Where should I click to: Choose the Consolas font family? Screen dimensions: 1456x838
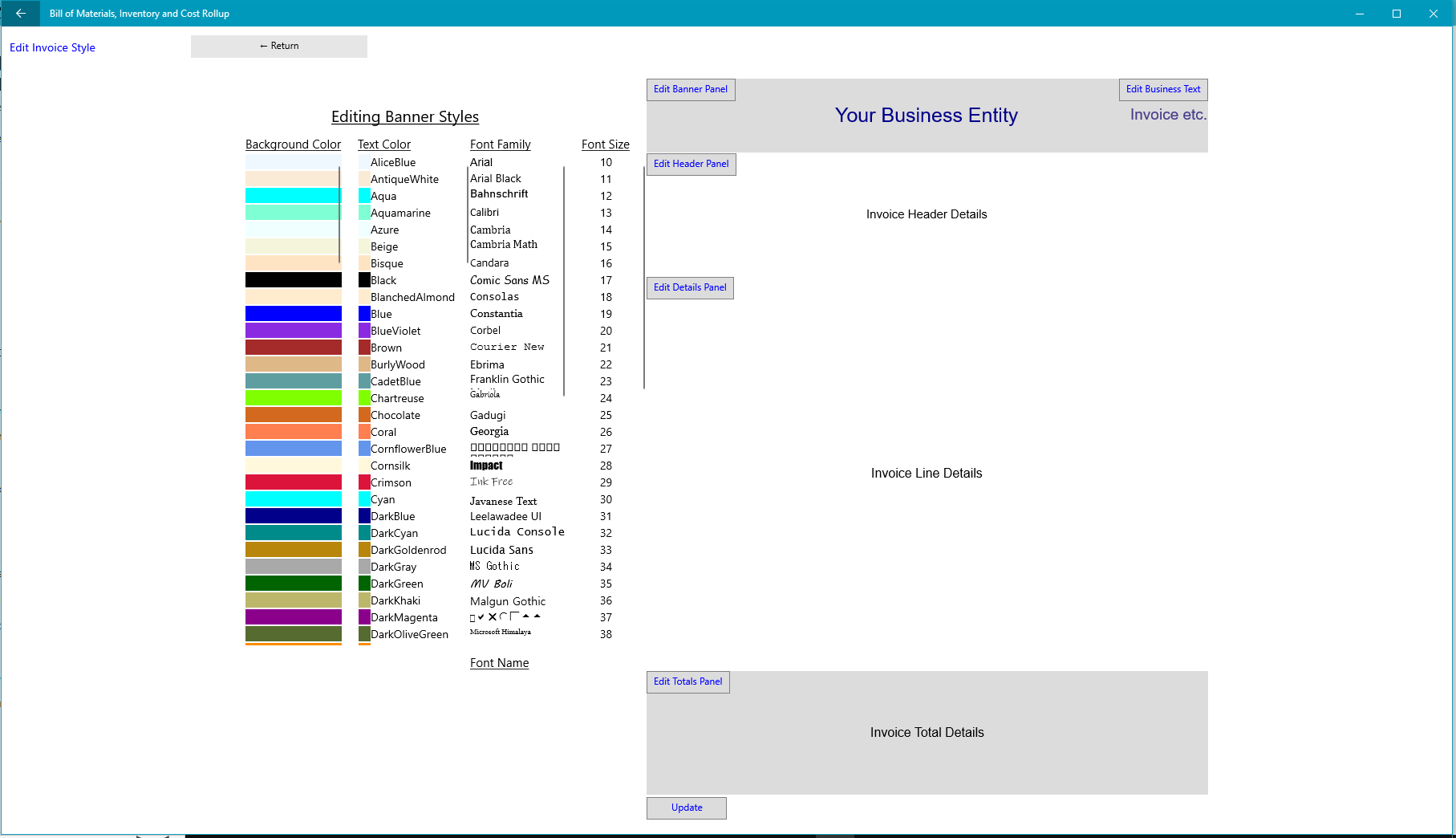pos(494,297)
